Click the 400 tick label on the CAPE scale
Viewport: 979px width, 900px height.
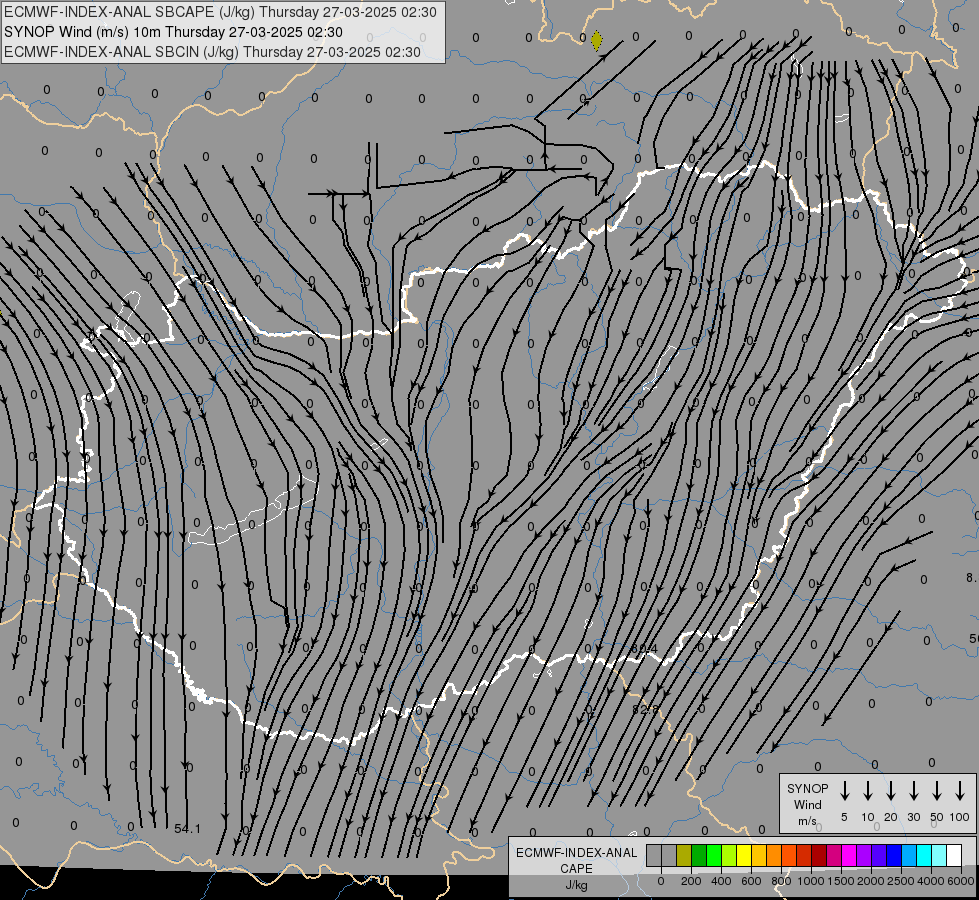click(x=721, y=881)
